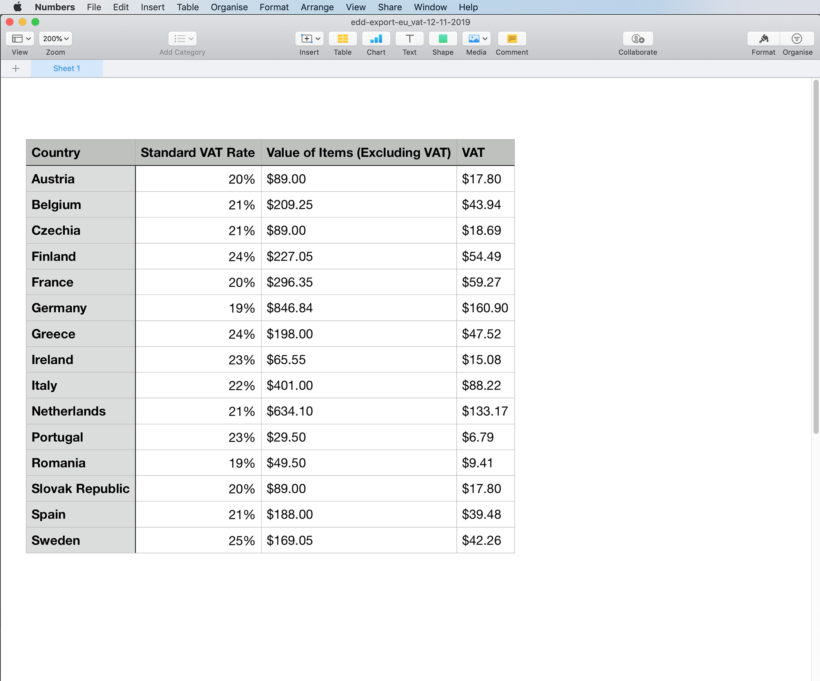Open the Arrange menu

(316, 7)
